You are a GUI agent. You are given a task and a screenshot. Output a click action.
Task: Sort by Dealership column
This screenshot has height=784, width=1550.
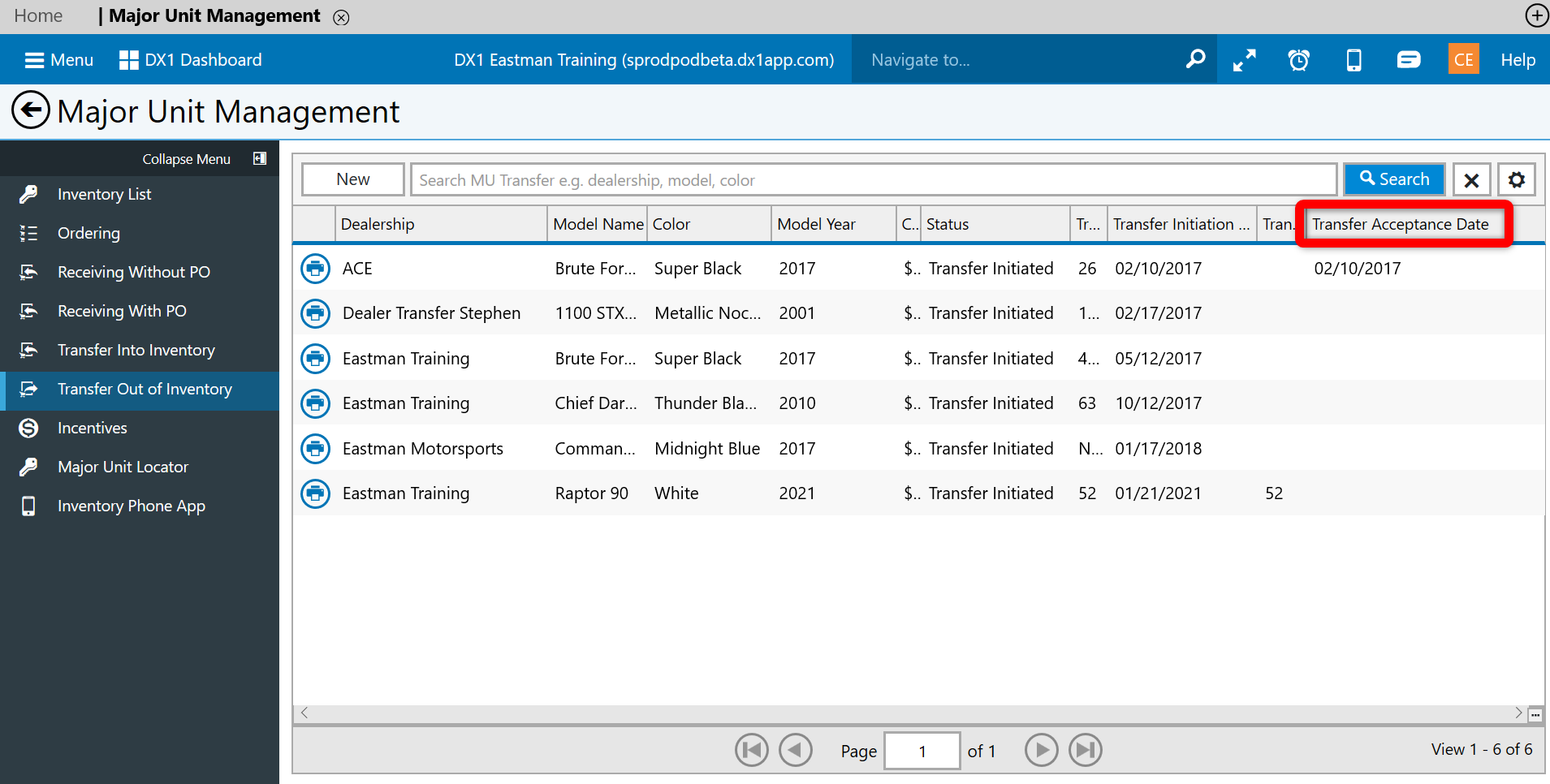click(441, 224)
